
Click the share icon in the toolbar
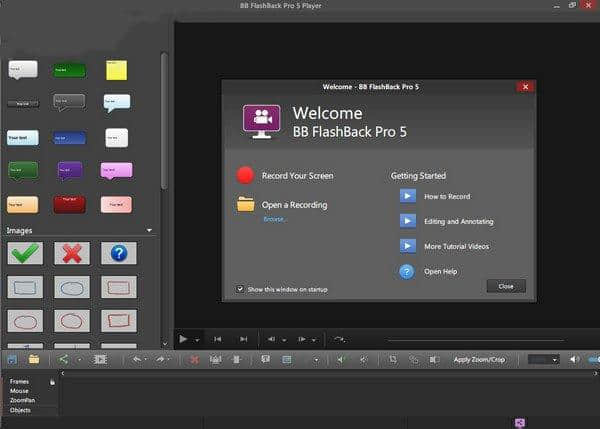point(64,359)
